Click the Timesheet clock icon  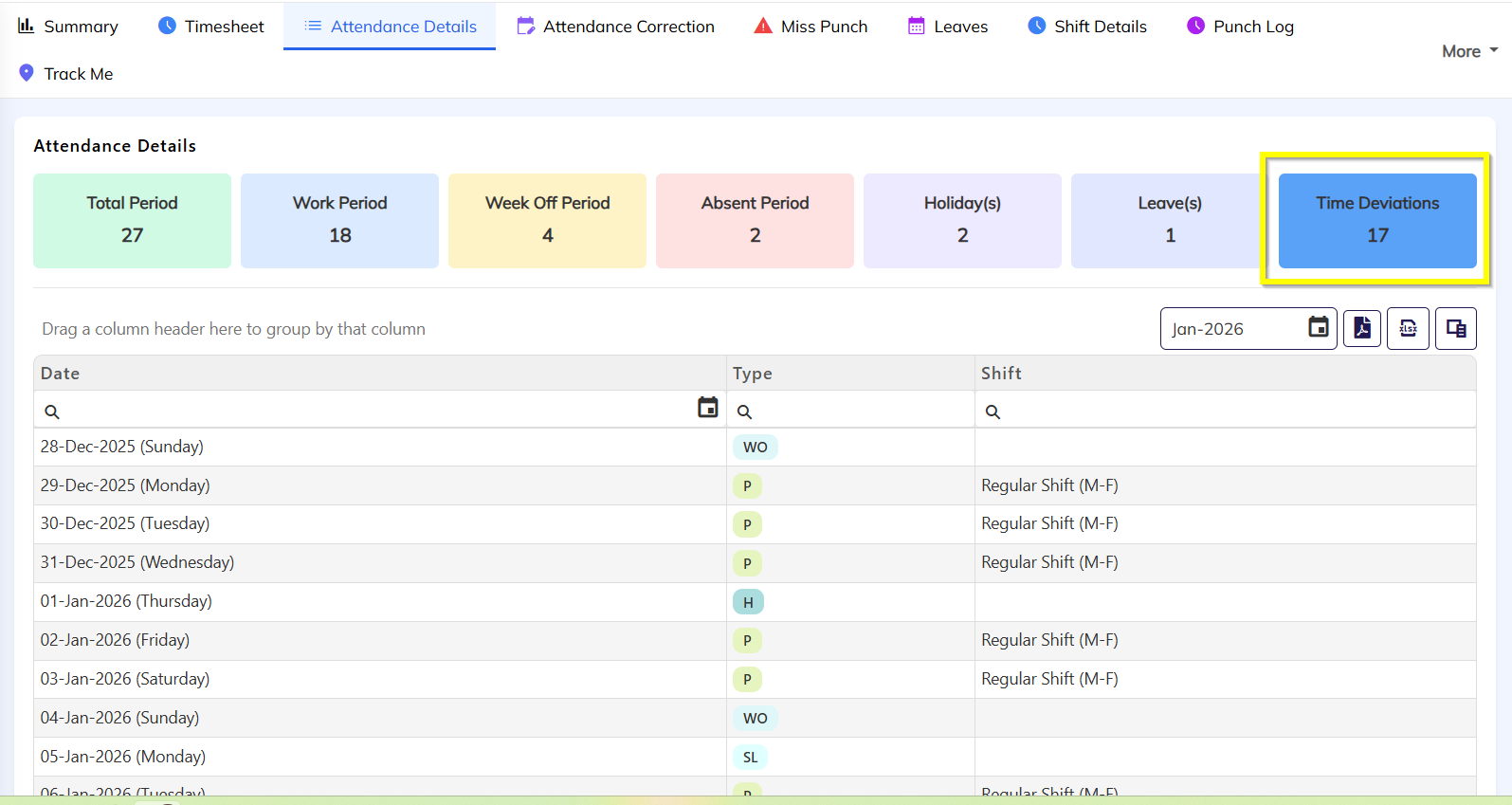click(167, 26)
